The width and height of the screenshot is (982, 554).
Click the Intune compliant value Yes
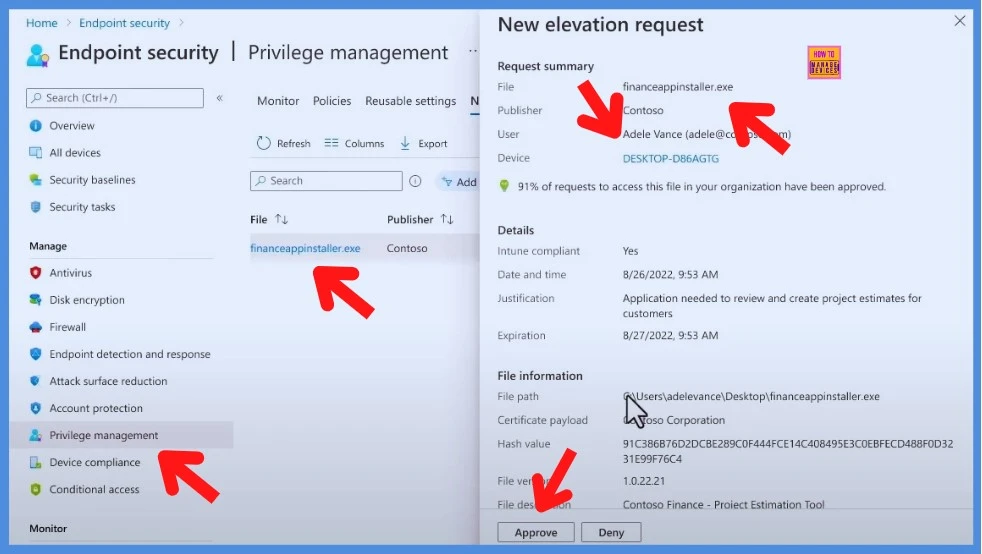coord(630,251)
